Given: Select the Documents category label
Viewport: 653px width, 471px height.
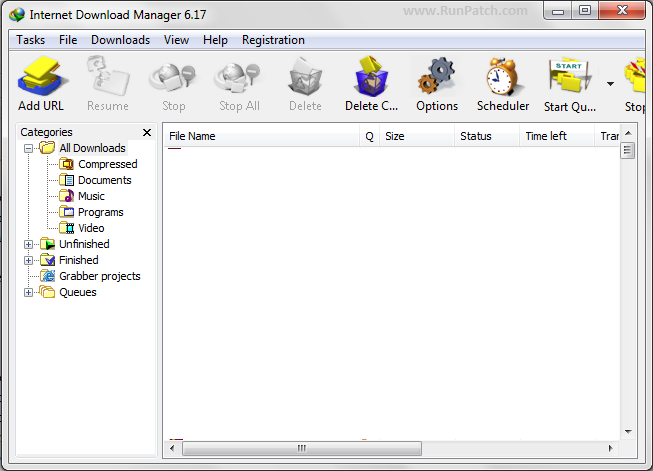Looking at the screenshot, I should tap(105, 180).
